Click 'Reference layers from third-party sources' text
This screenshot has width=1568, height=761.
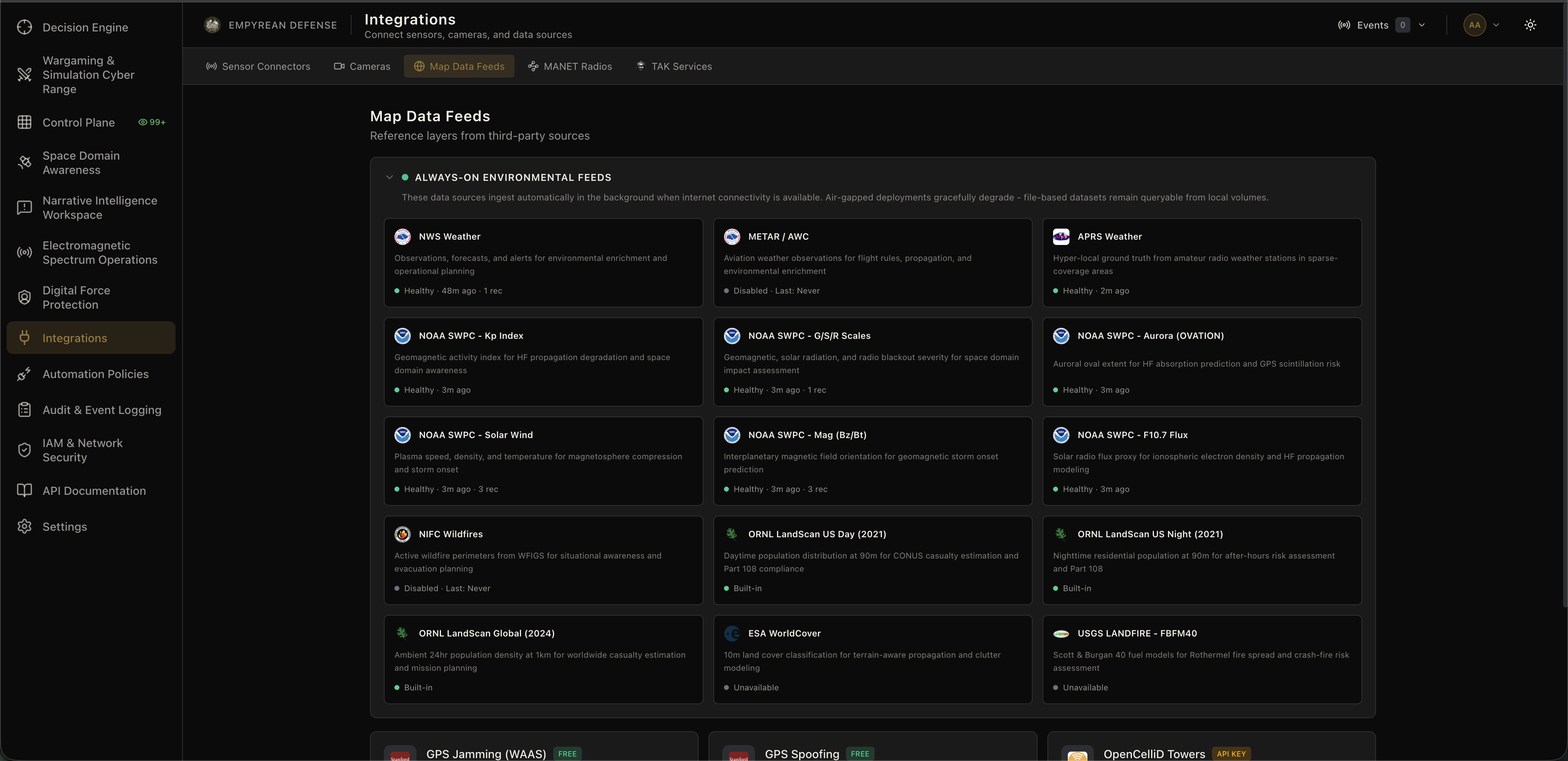tap(480, 136)
